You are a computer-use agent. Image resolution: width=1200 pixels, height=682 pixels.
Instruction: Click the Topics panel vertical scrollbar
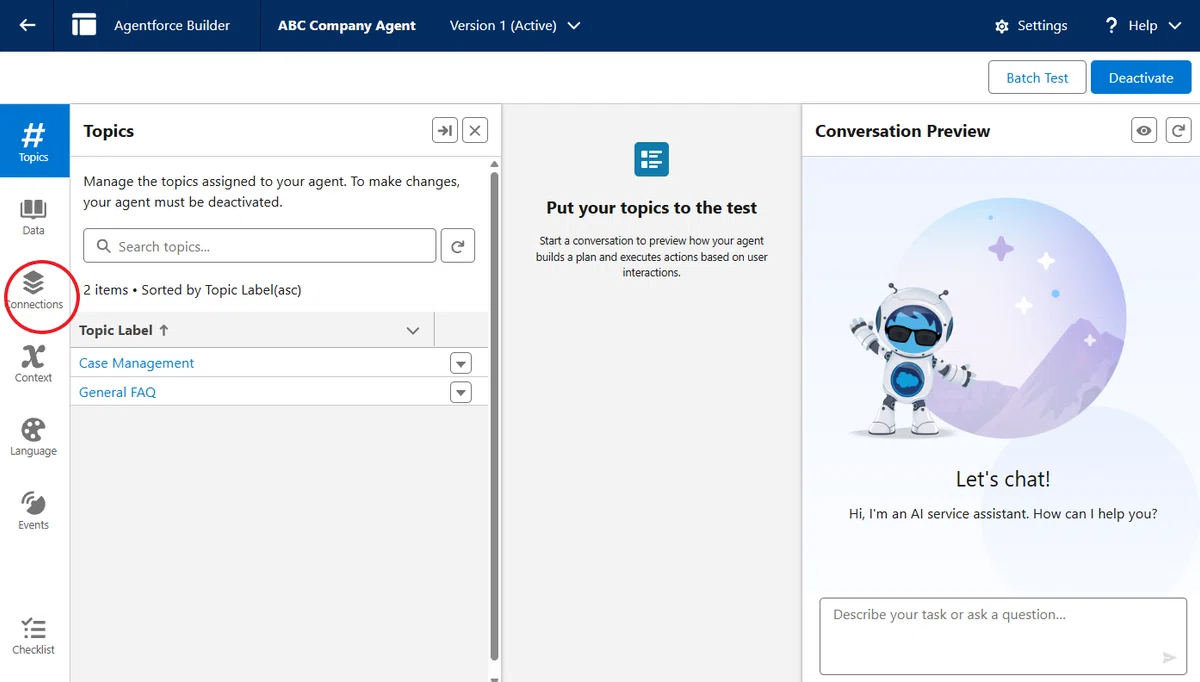pyautogui.click(x=494, y=415)
